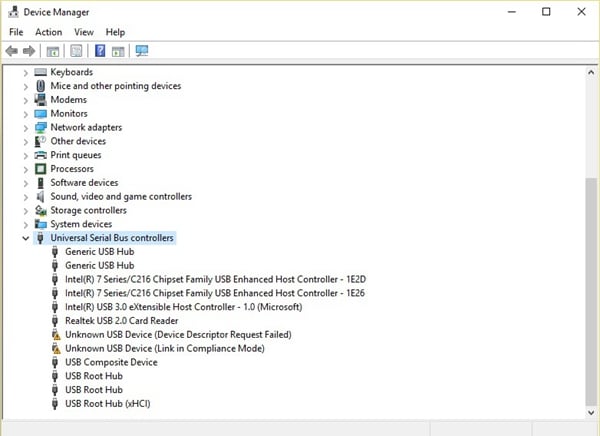Click the Processors chip icon

pyautogui.click(x=41, y=169)
